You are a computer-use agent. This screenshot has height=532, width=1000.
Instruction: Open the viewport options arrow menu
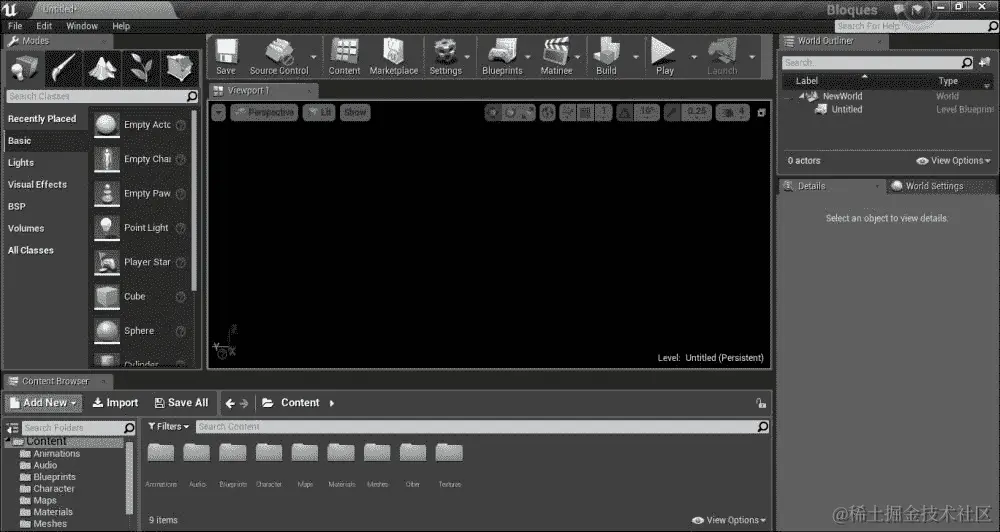tap(219, 113)
